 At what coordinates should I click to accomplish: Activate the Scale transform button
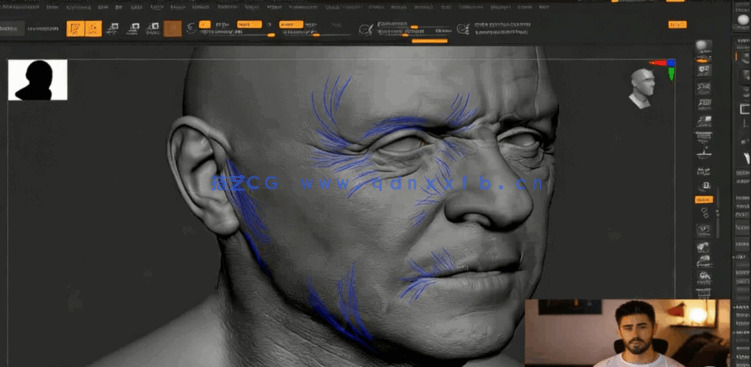point(133,29)
